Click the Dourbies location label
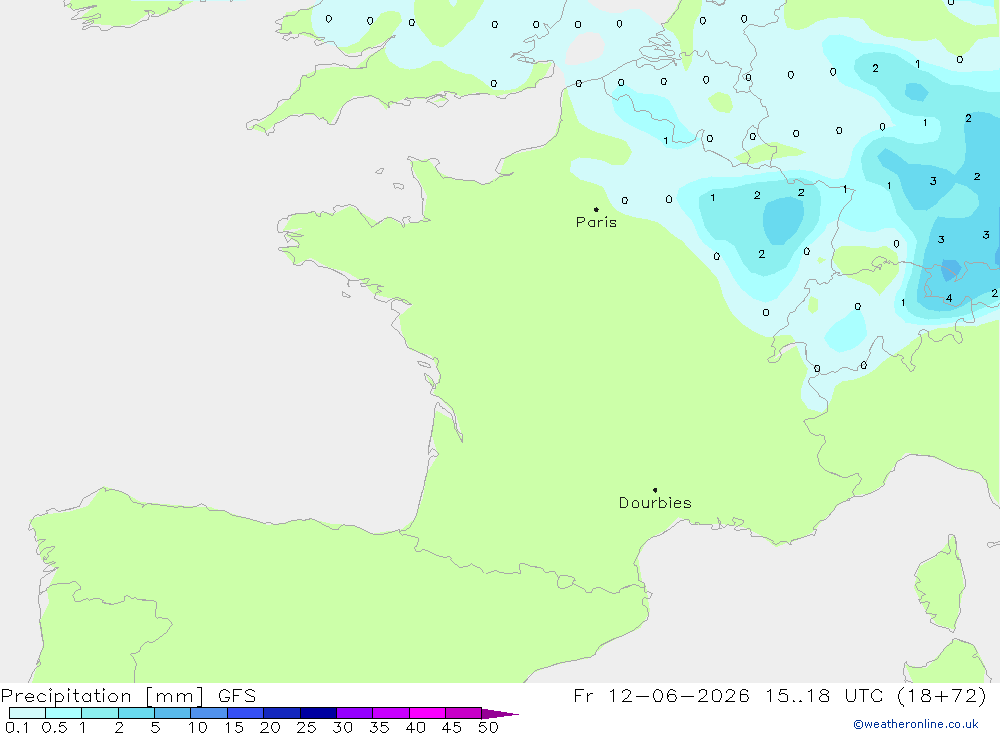 coord(655,503)
